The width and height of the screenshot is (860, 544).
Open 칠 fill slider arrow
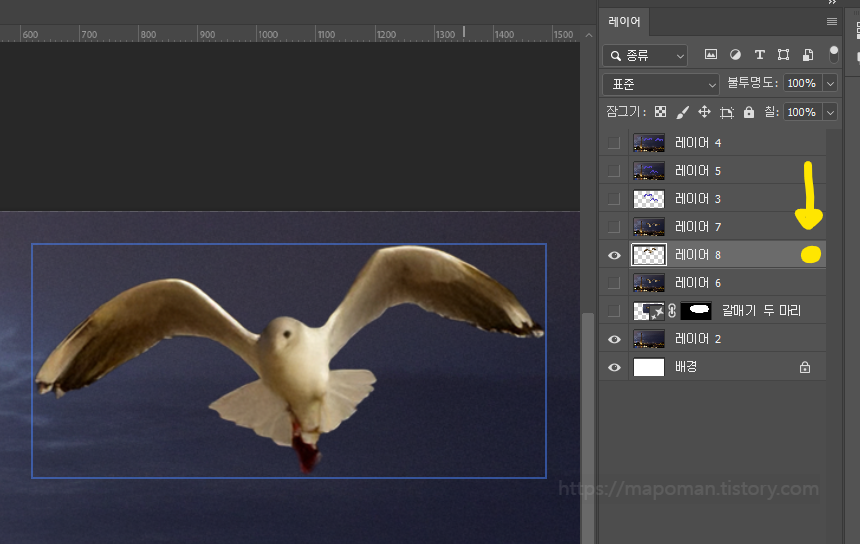[x=830, y=112]
